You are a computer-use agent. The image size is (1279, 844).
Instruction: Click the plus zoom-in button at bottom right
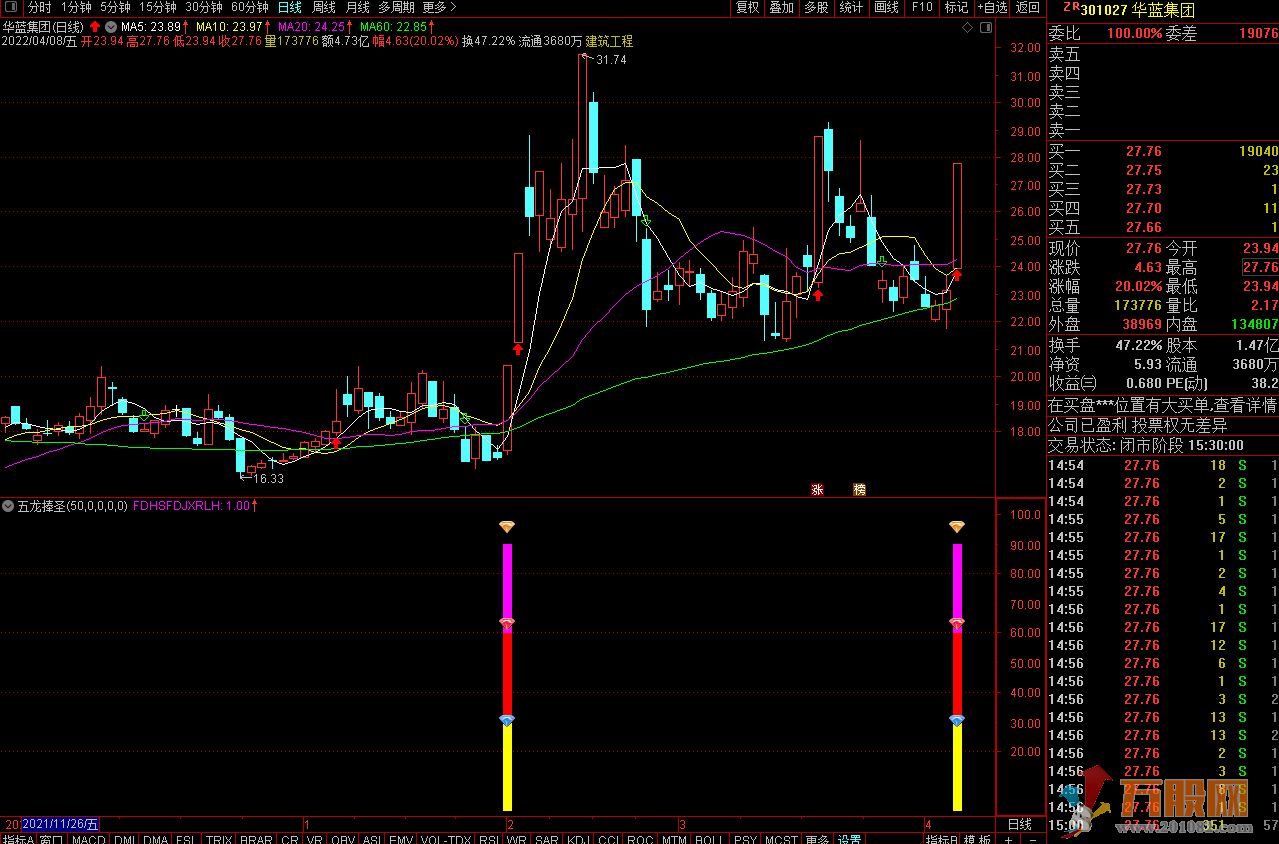point(1008,839)
